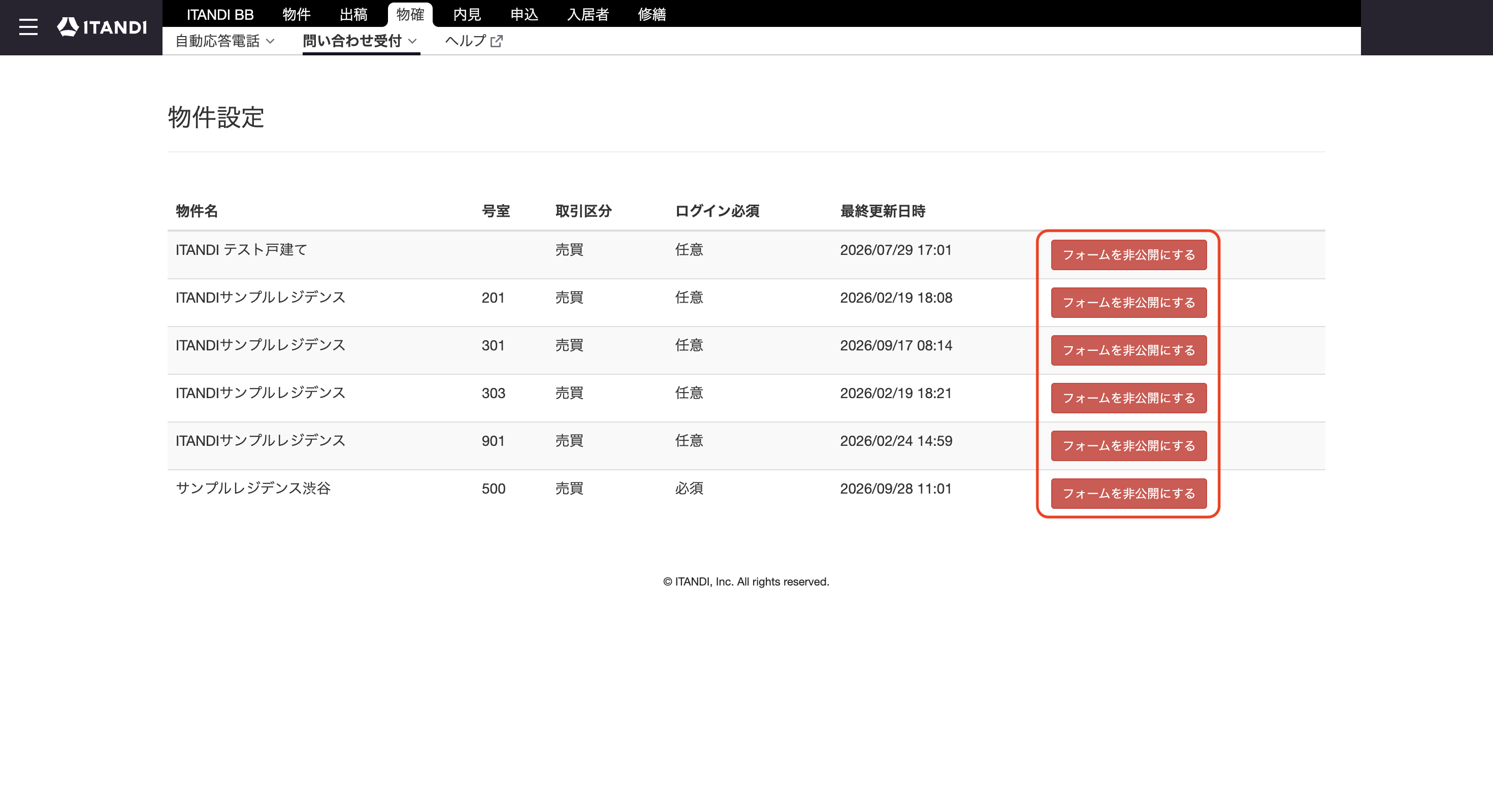1493x812 pixels.
Task: Unpublish form for room 201
Action: (x=1128, y=303)
